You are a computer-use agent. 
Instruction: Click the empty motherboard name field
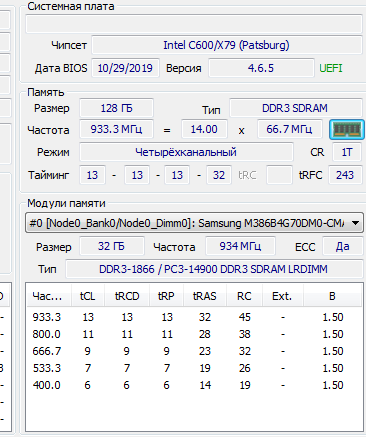point(194,23)
